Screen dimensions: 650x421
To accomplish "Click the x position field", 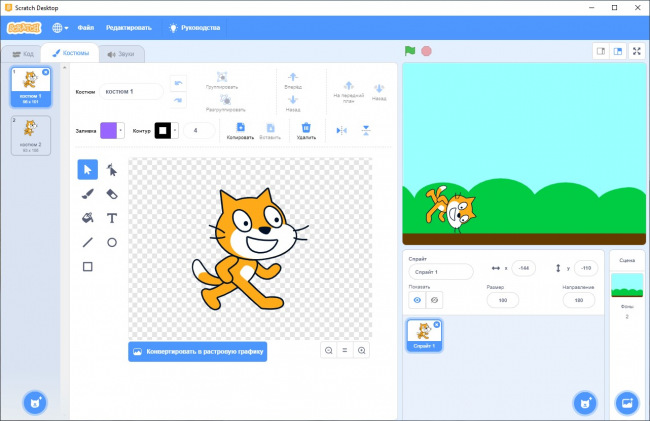I will (524, 268).
